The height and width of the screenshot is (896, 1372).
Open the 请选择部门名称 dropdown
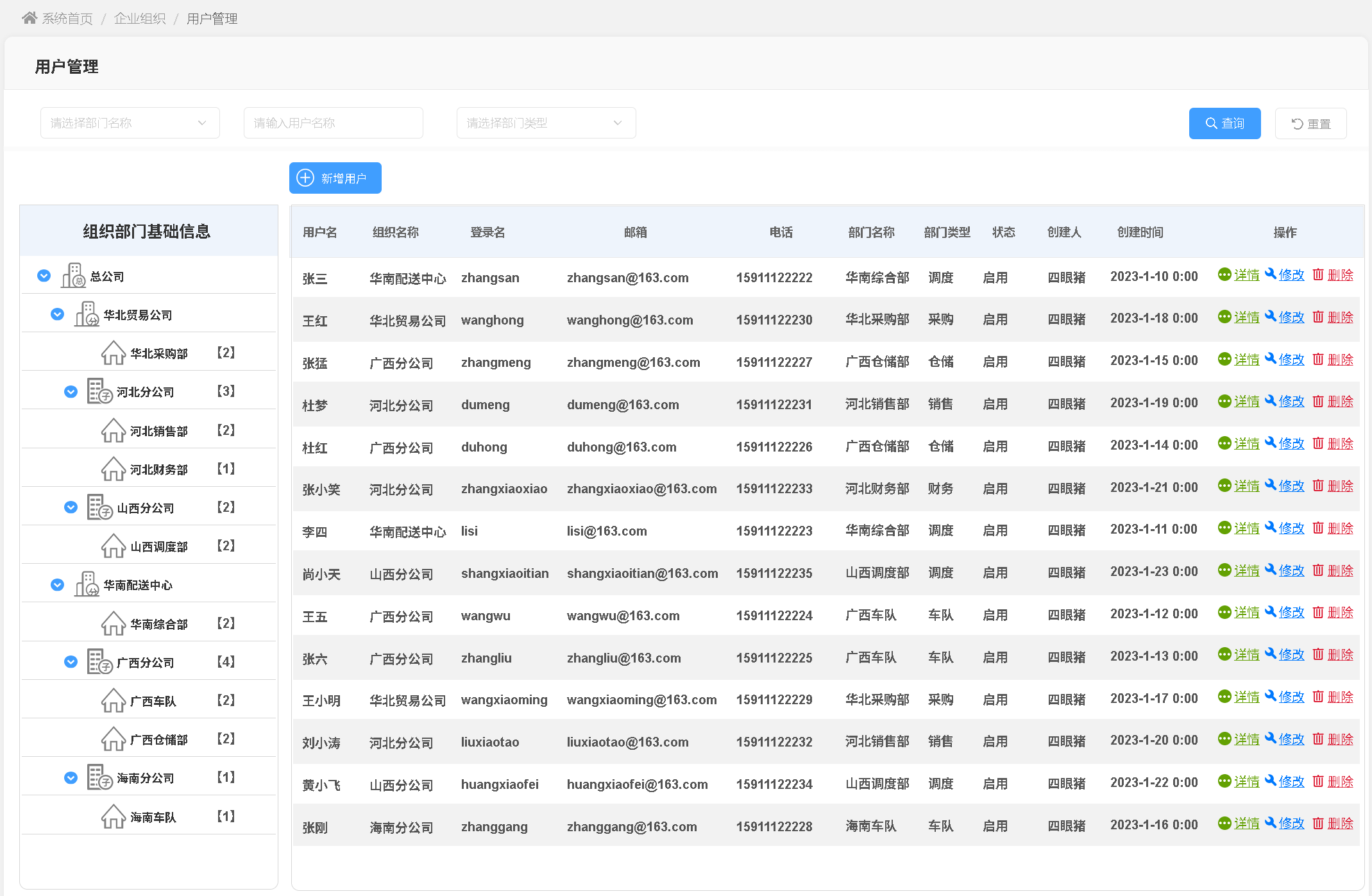click(x=130, y=123)
